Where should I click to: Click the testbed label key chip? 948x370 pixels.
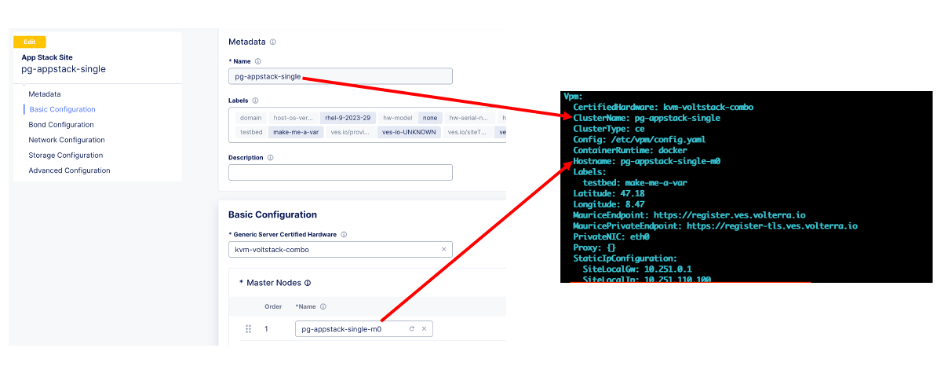[x=250, y=132]
